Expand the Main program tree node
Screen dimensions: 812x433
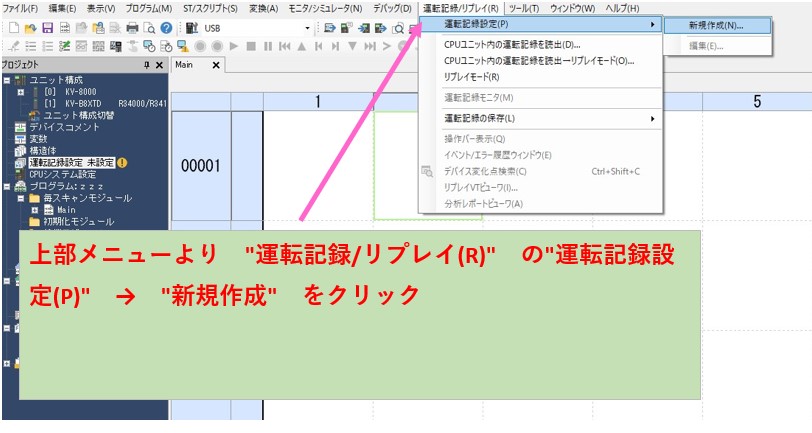[34, 210]
